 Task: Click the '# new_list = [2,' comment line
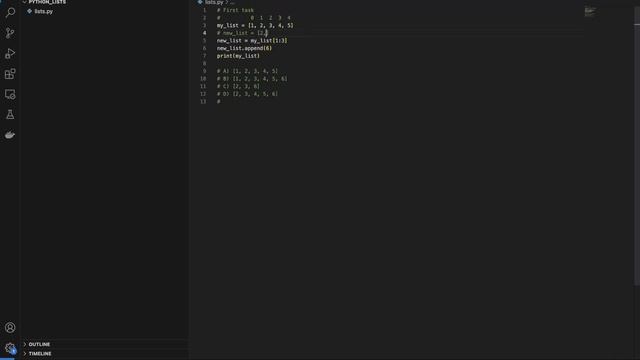(x=242, y=33)
